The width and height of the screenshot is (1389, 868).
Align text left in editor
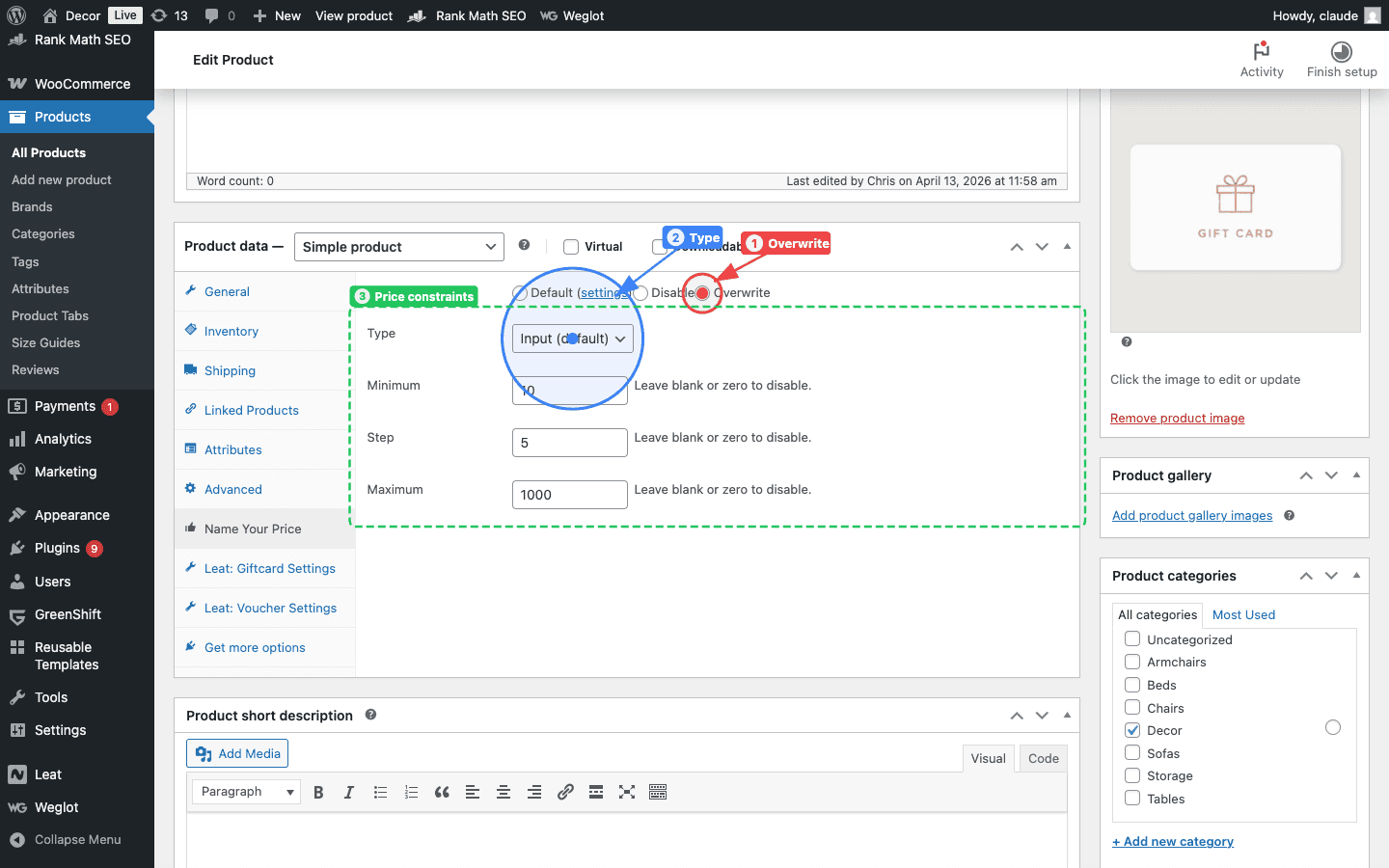coord(473,792)
